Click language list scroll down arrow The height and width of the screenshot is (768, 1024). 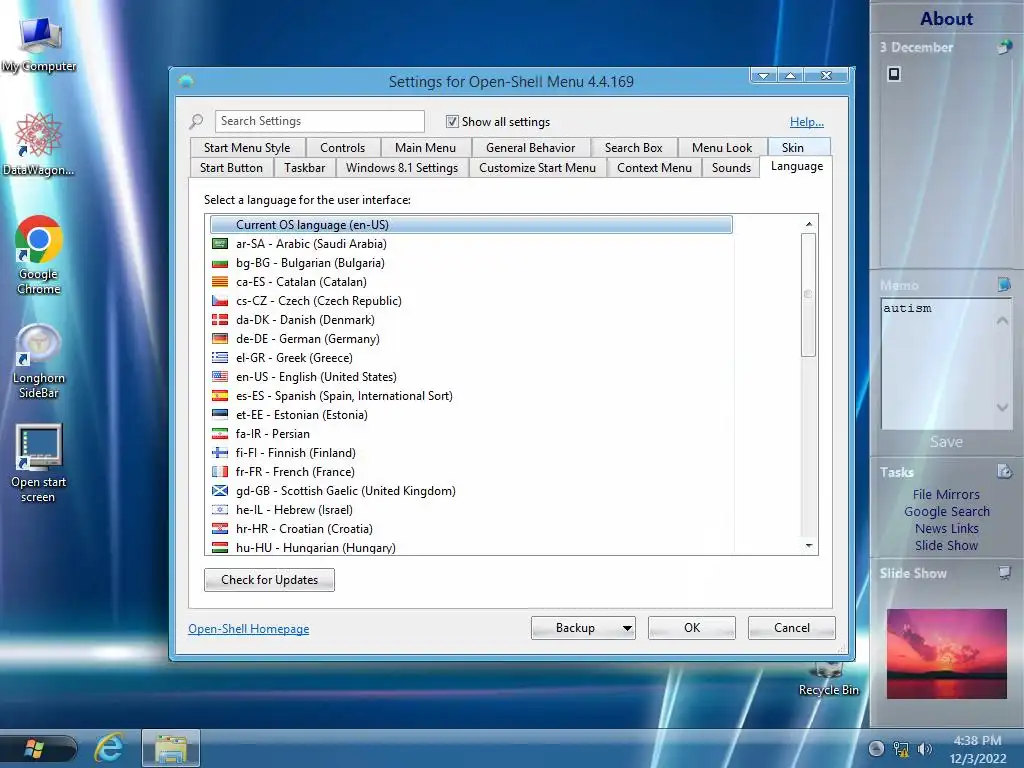pos(808,545)
